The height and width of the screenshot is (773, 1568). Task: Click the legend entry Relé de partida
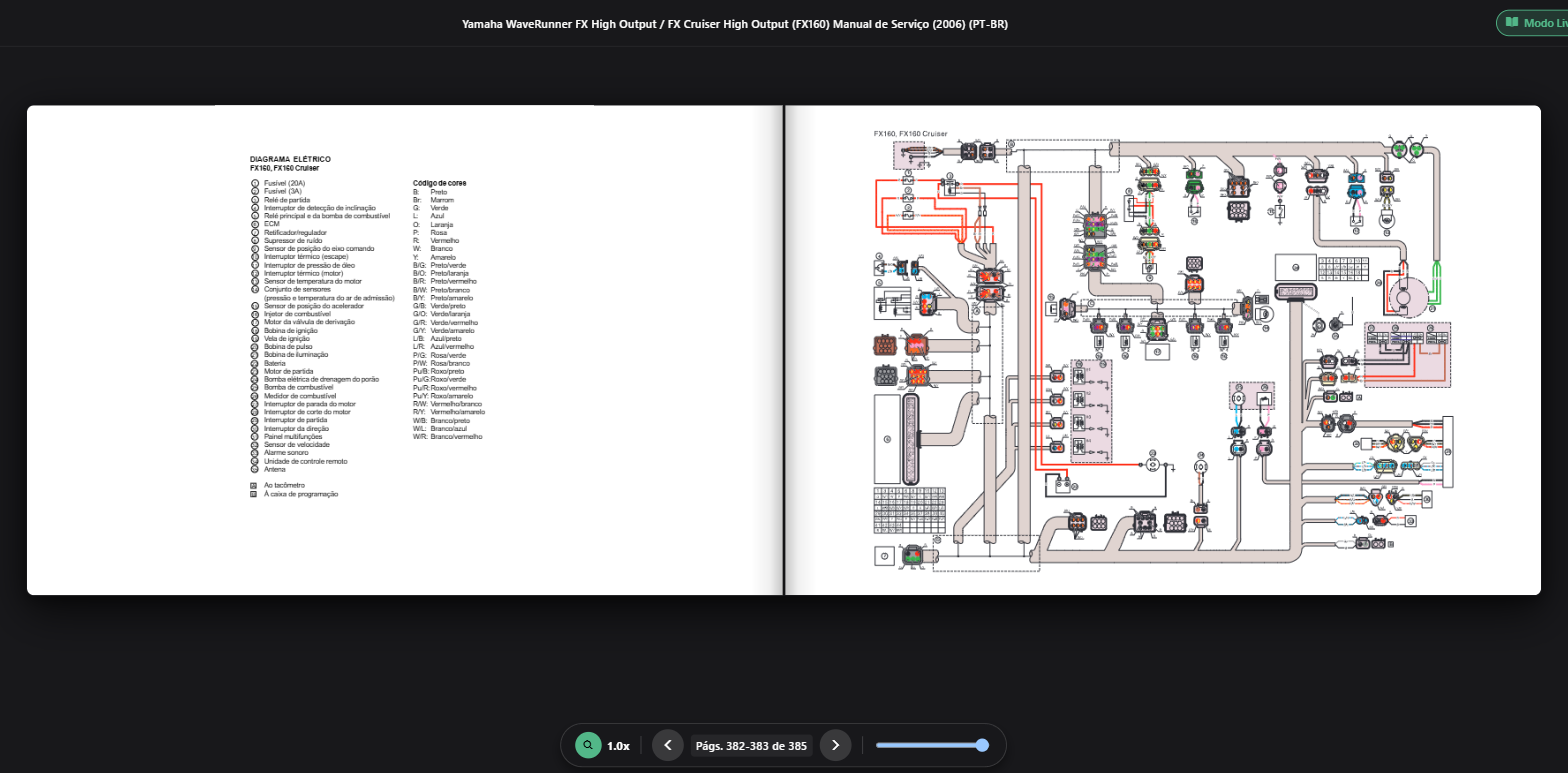point(287,200)
